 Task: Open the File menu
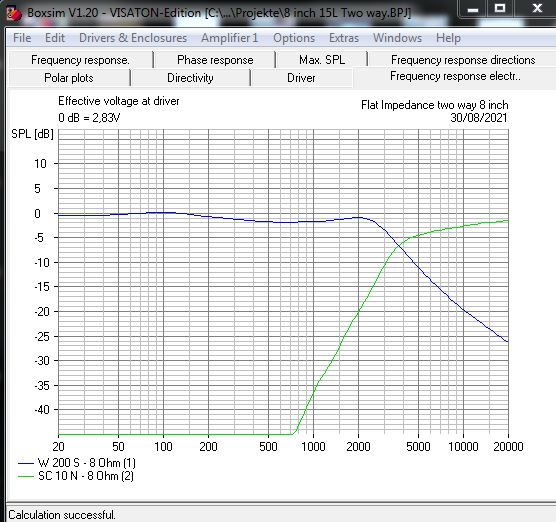pyautogui.click(x=22, y=38)
